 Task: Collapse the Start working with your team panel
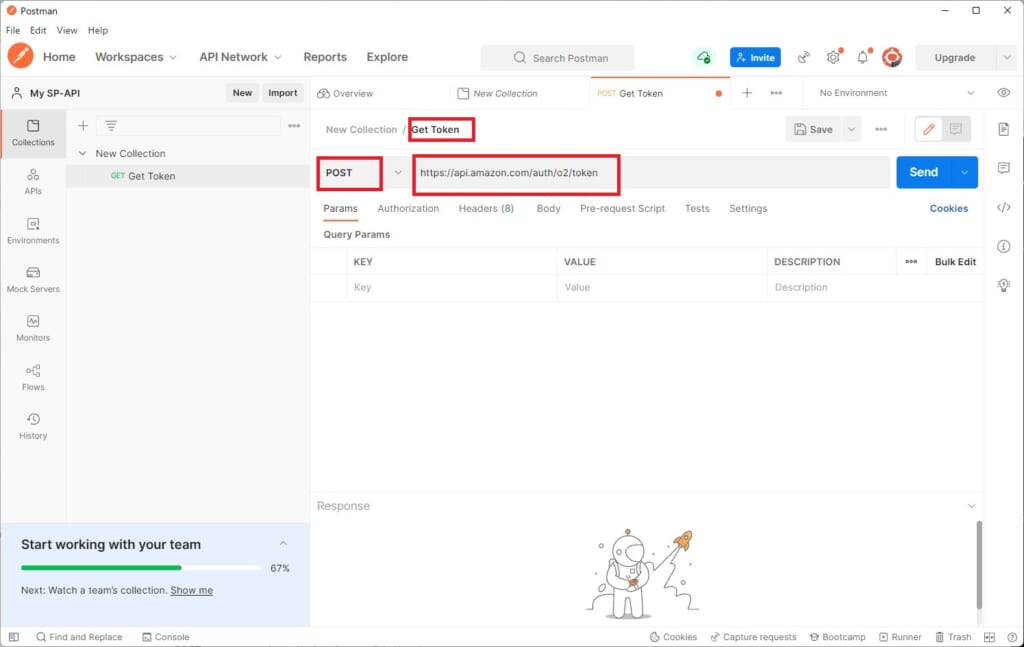(x=283, y=543)
